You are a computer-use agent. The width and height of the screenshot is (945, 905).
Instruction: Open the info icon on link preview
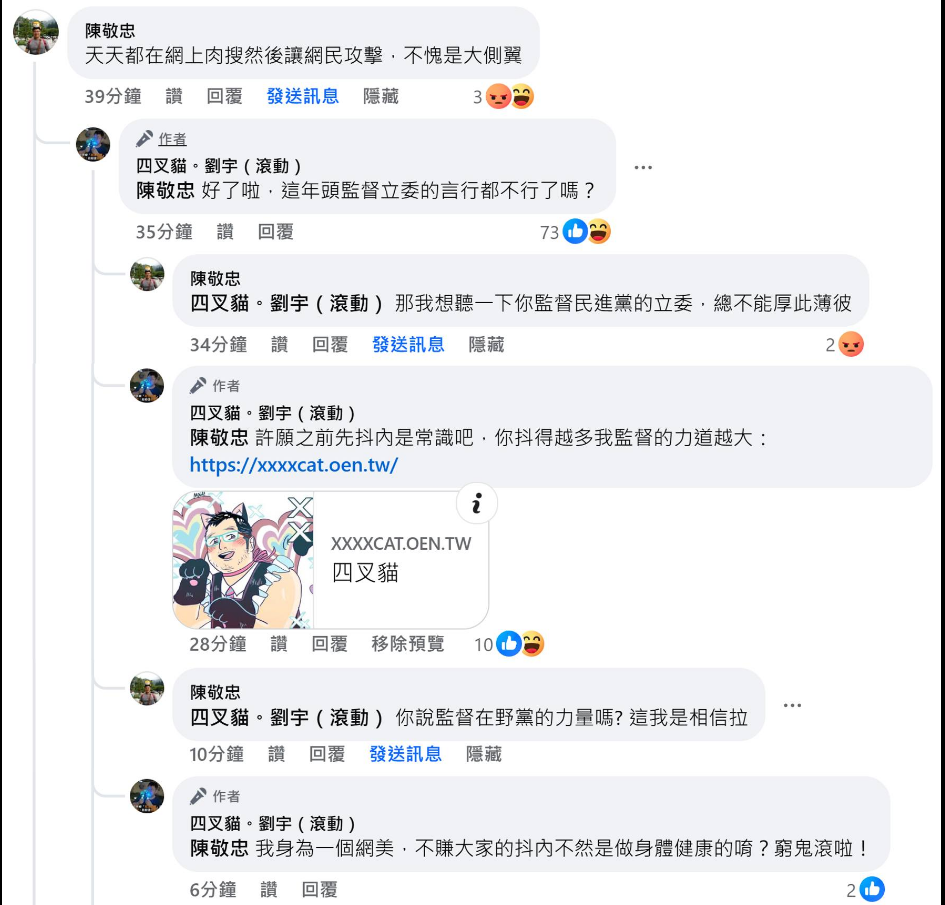[477, 503]
